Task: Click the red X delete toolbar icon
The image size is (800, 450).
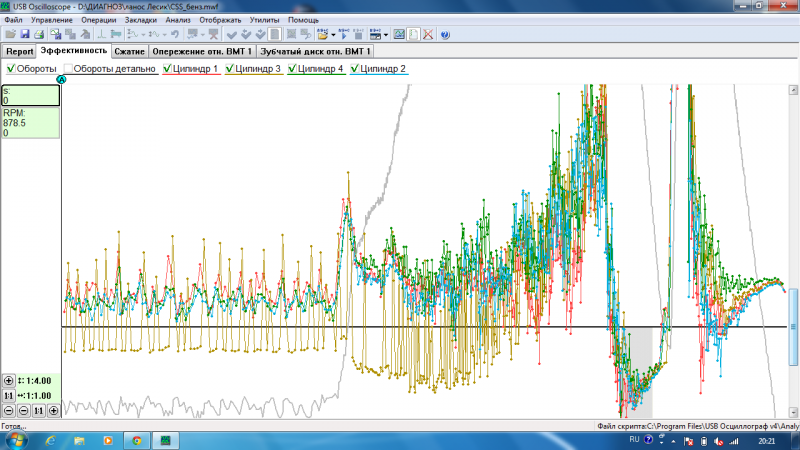Action: [427, 34]
